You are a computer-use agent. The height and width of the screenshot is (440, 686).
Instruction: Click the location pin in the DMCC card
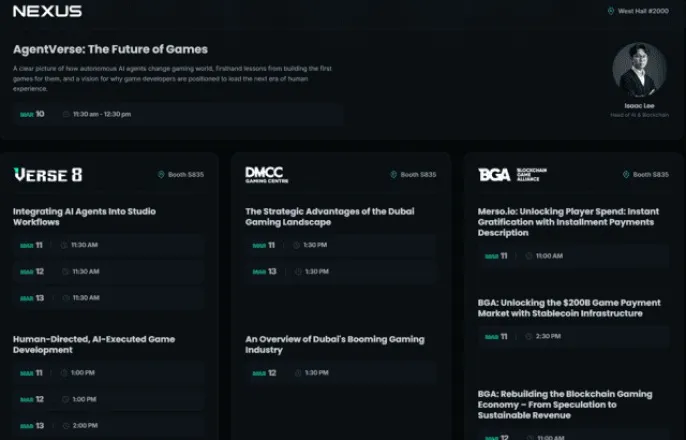(x=393, y=175)
